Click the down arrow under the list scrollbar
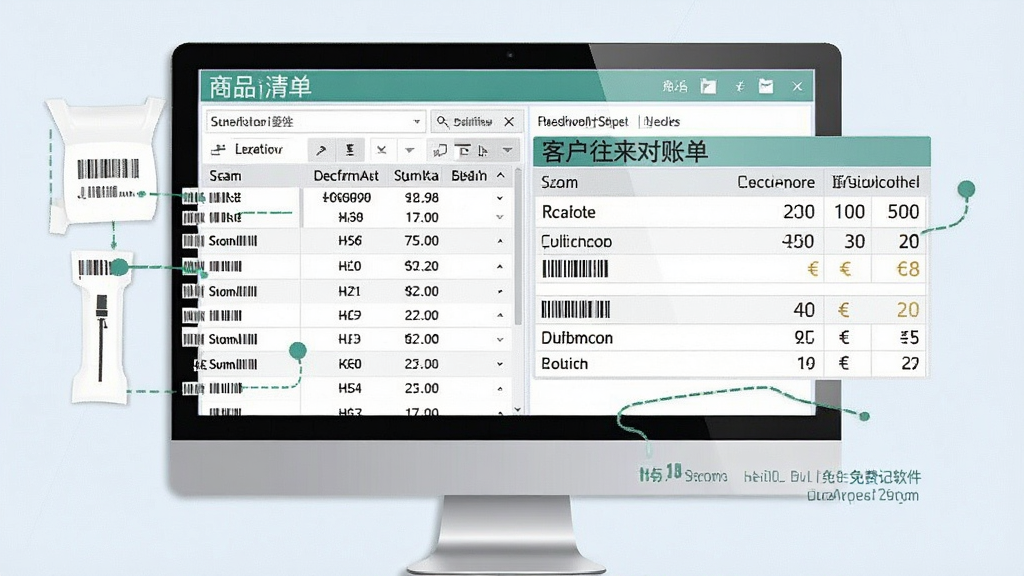Screen dimensions: 1024x576 point(518,409)
